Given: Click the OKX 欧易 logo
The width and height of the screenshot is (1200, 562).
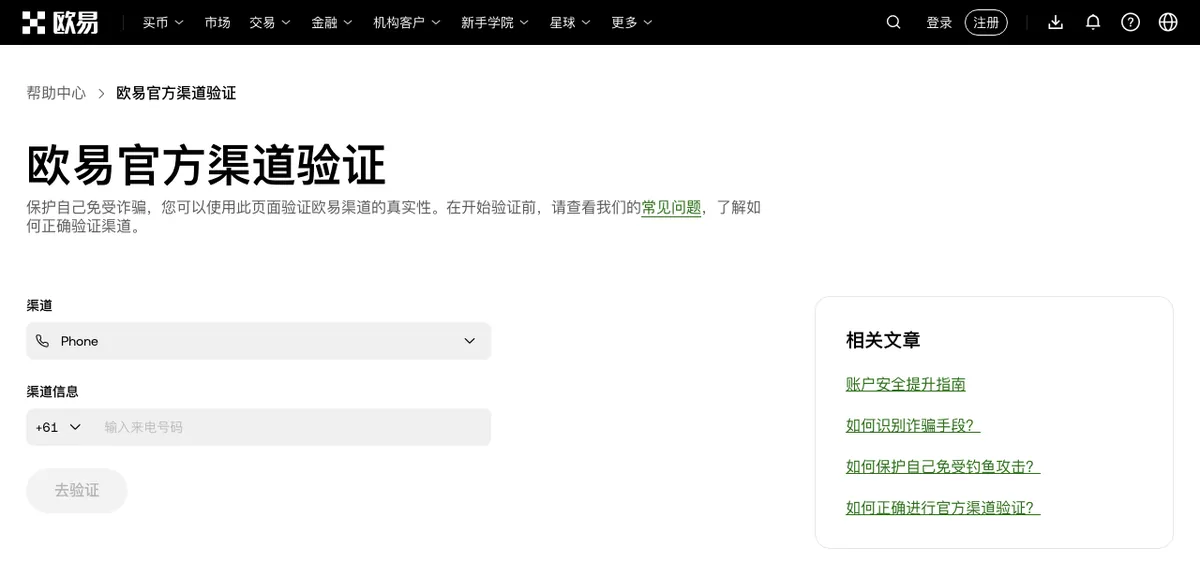Looking at the screenshot, I should [61, 22].
